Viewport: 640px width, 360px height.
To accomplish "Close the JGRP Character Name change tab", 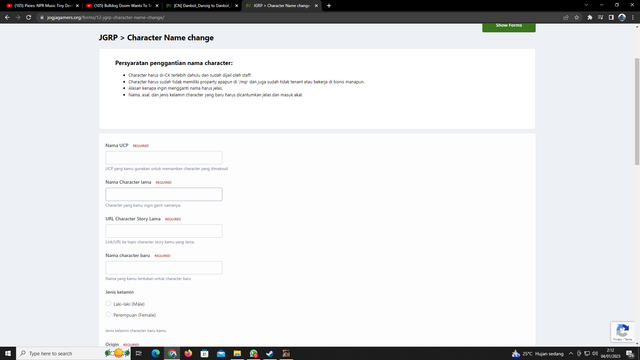I will tap(316, 6).
